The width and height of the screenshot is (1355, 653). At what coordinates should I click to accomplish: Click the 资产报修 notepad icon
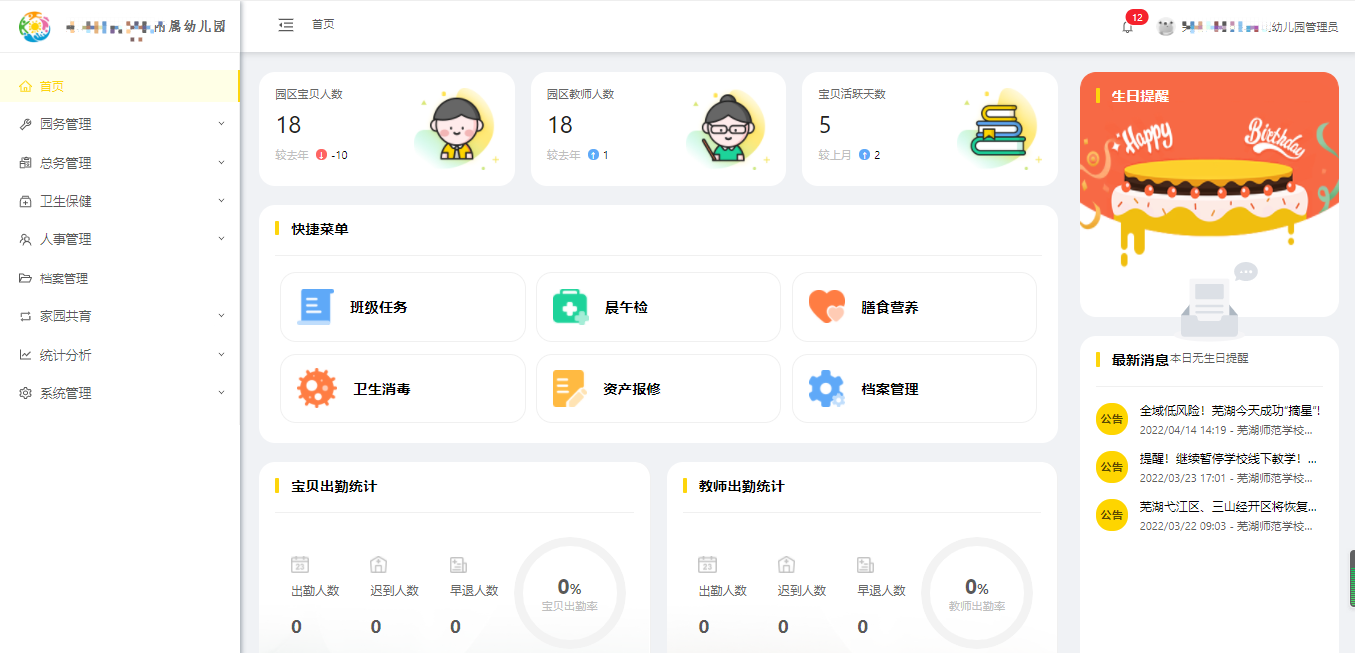tap(570, 388)
